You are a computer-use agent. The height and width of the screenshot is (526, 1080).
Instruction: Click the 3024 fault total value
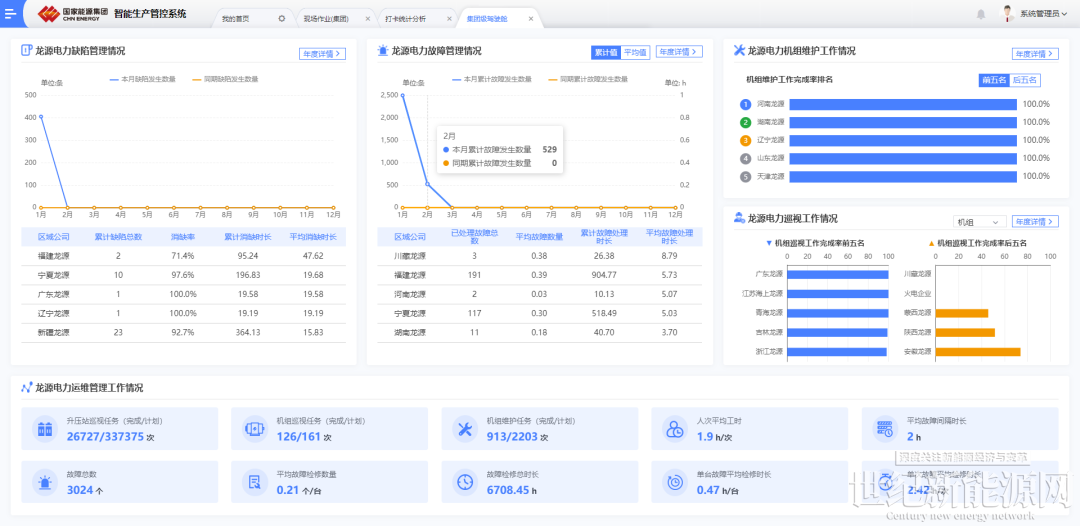80,490
